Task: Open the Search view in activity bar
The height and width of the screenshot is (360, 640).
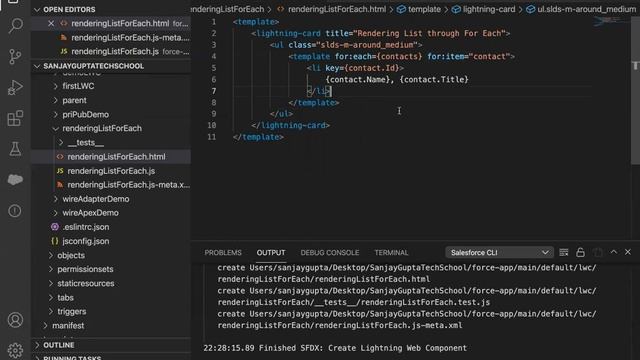Action: pyautogui.click(x=15, y=25)
